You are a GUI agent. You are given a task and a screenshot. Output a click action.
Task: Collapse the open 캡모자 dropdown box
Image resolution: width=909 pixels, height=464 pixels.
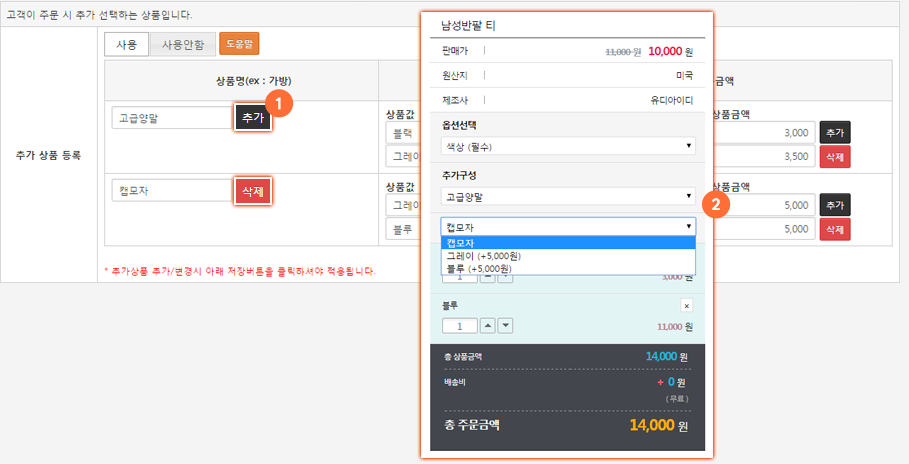point(568,227)
